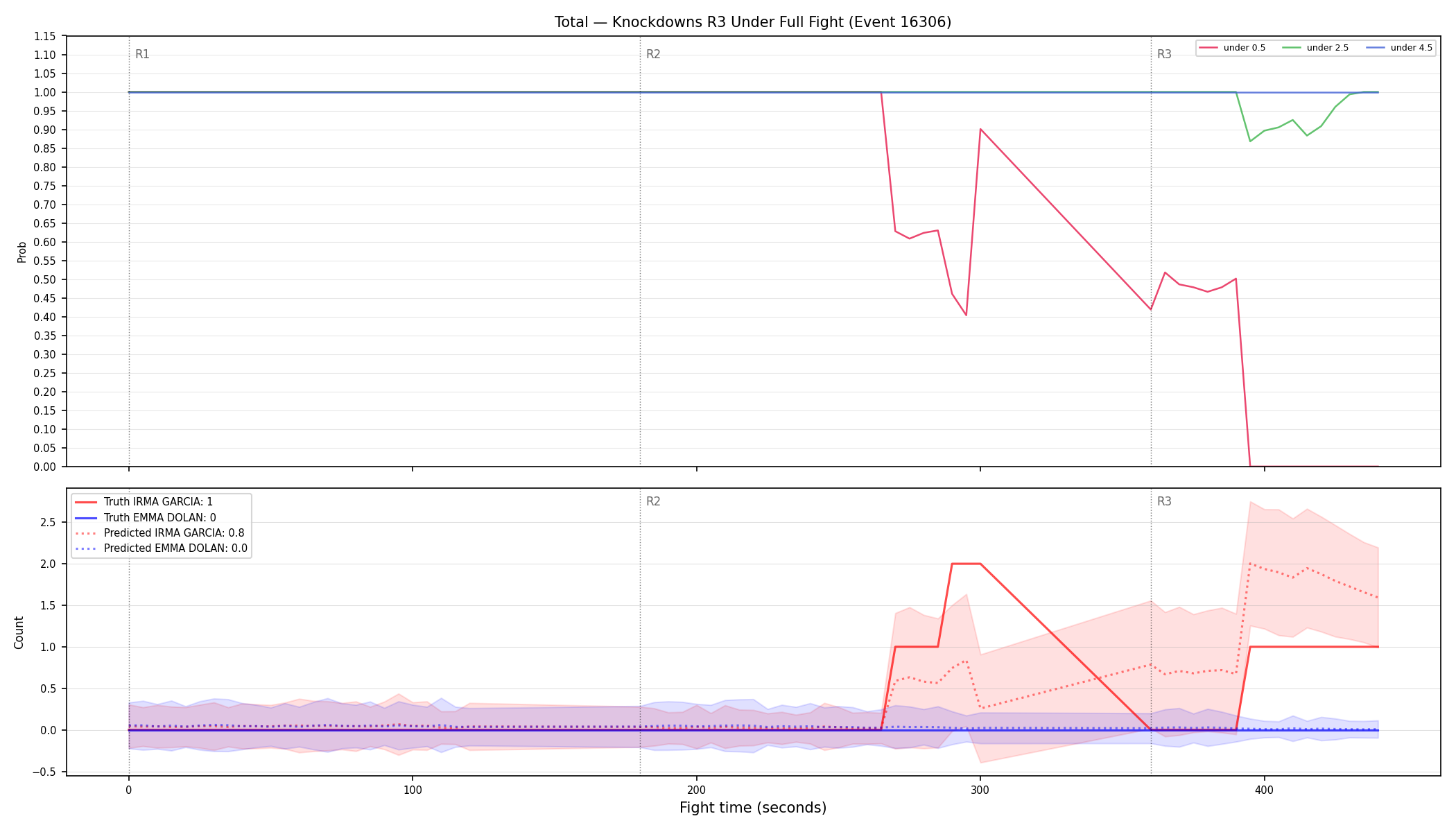This screenshot has width=1456, height=832.
Task: Click the 0.0 tick on Count axis
Action: [x=48, y=730]
